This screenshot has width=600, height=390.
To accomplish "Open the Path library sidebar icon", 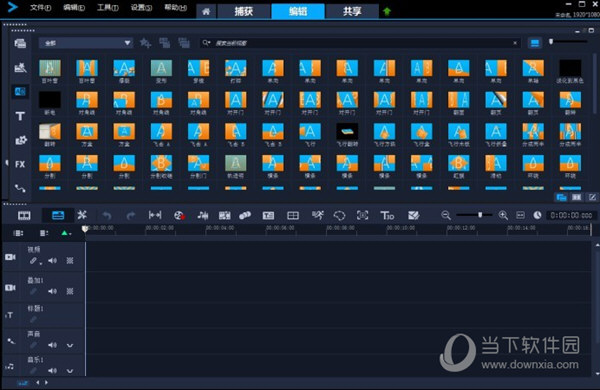I will point(20,188).
